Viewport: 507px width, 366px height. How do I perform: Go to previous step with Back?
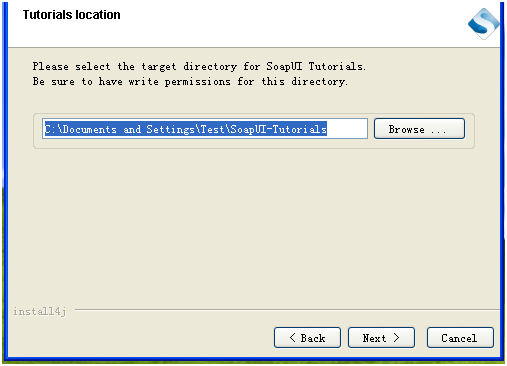click(x=307, y=337)
